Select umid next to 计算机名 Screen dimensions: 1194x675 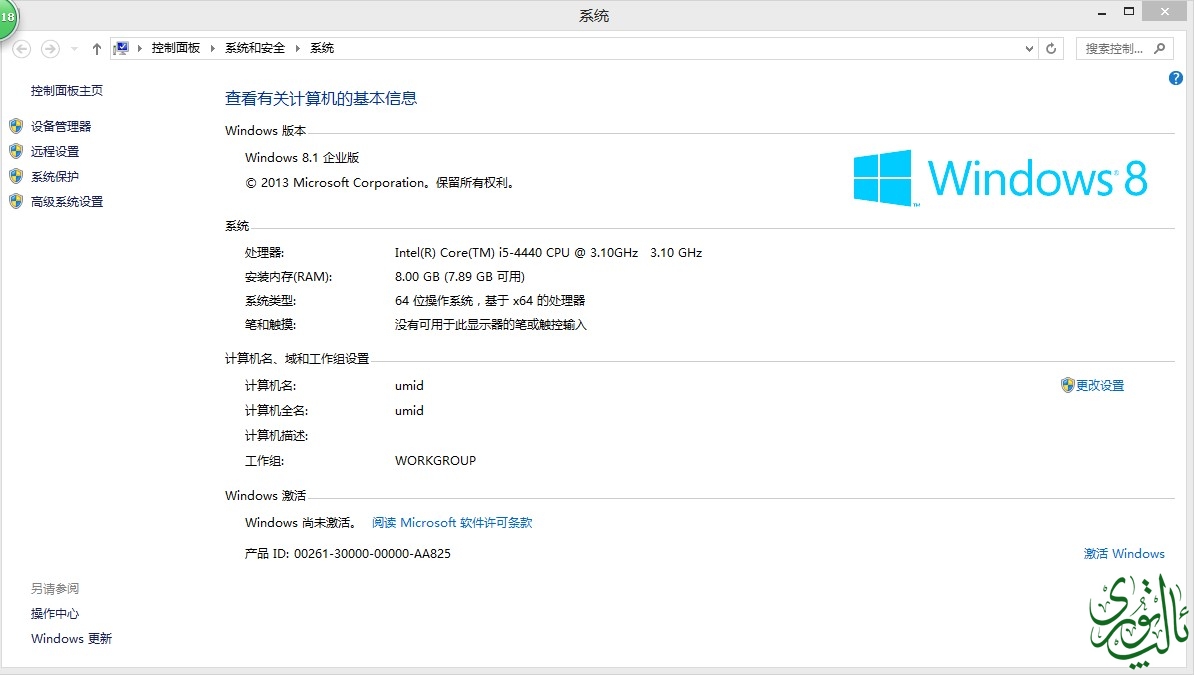(409, 385)
